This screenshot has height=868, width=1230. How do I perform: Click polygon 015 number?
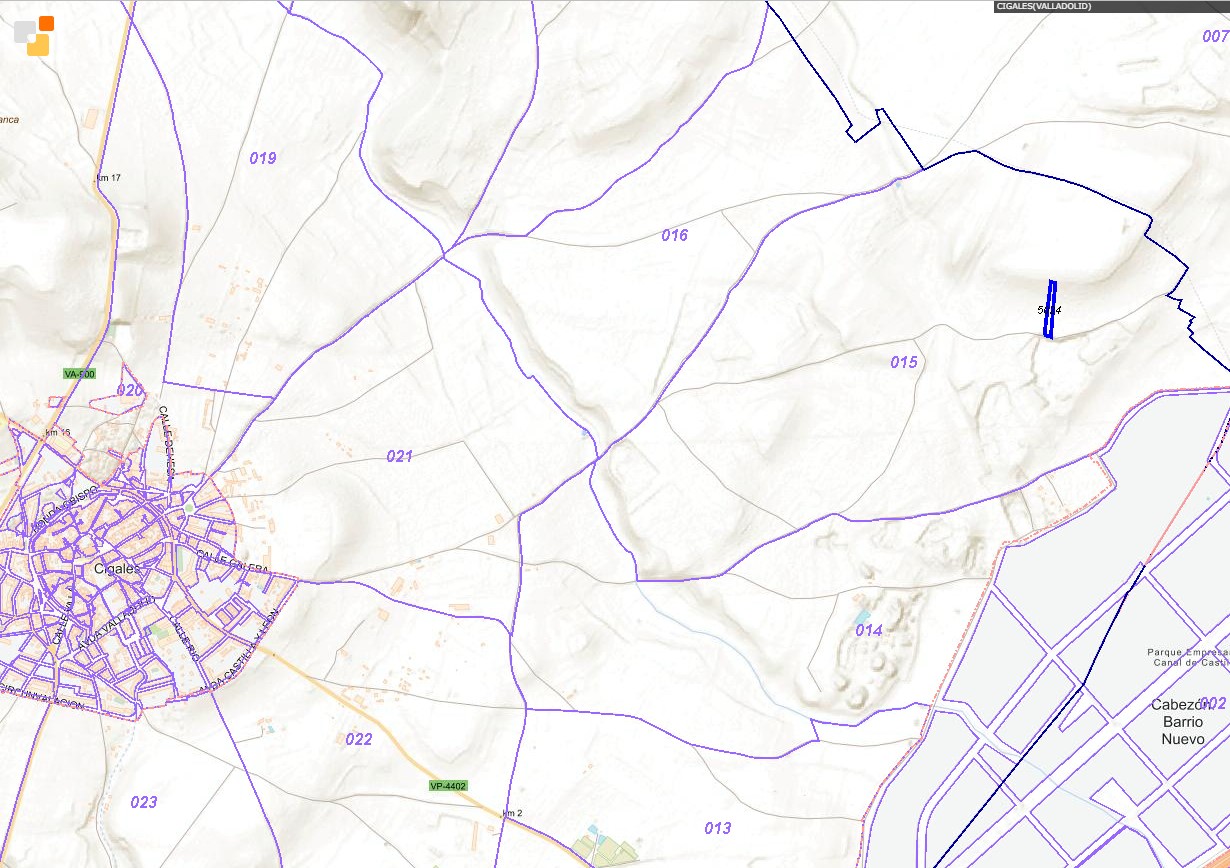(904, 362)
